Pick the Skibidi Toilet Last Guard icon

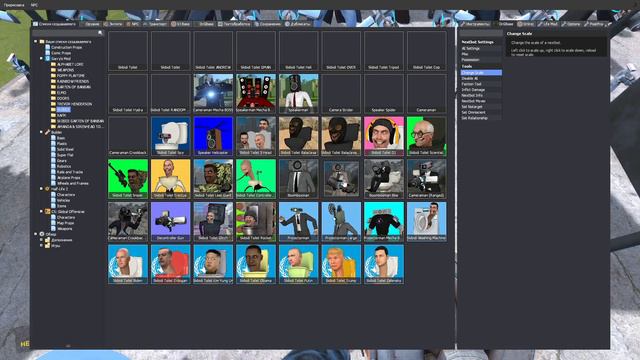click(x=213, y=179)
